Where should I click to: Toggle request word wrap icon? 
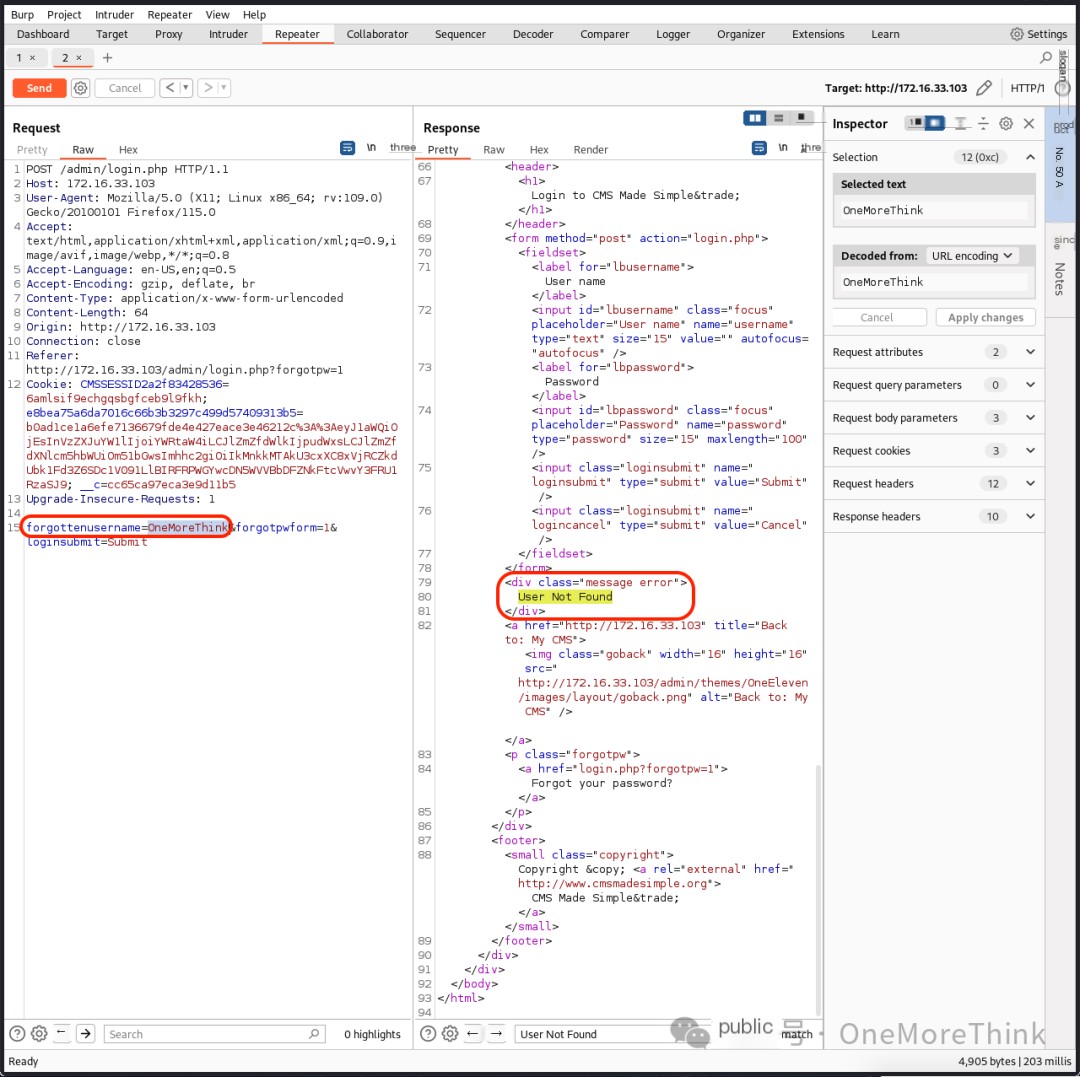click(347, 147)
